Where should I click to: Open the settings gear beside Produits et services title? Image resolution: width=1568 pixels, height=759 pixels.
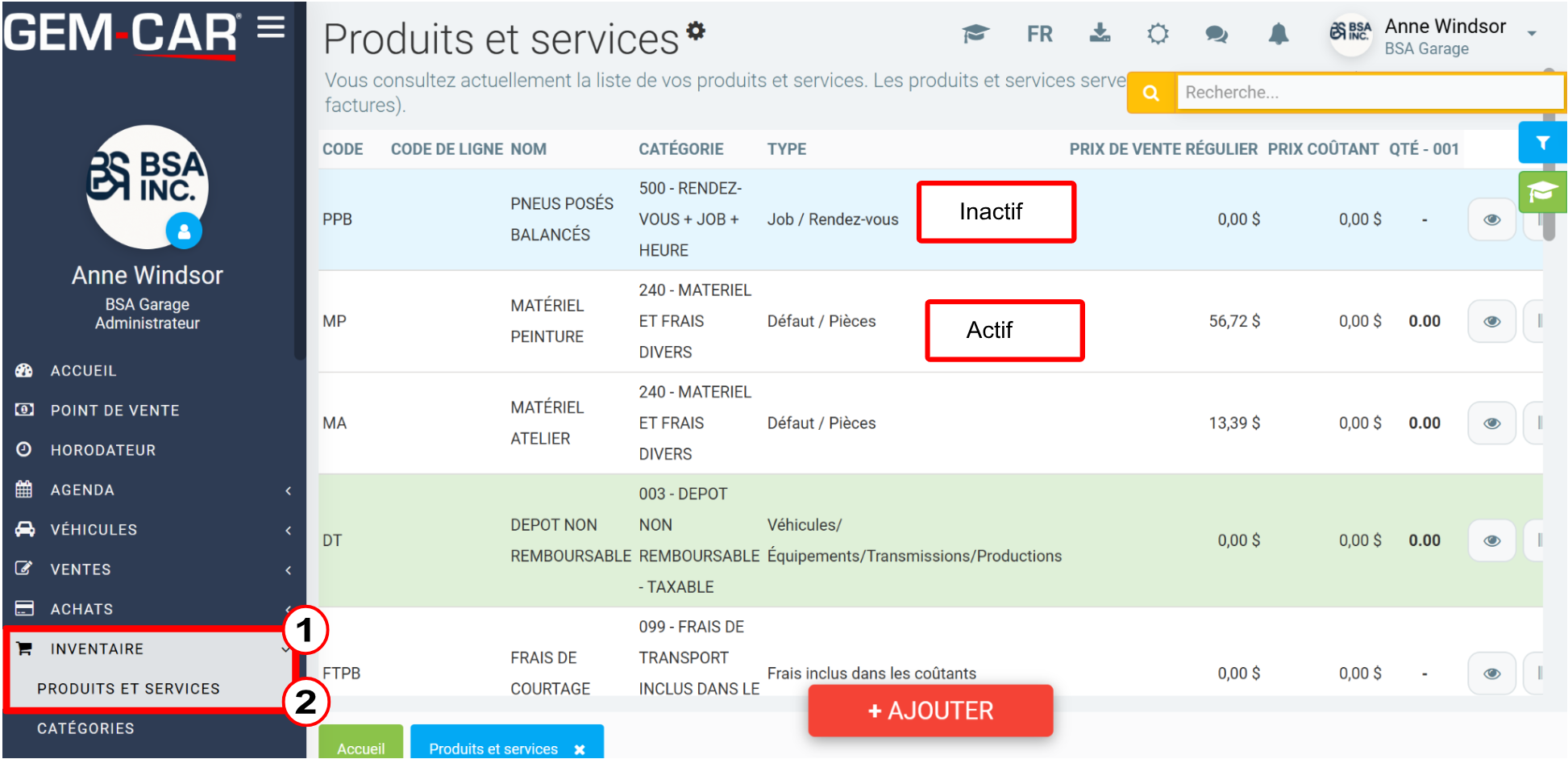click(696, 31)
